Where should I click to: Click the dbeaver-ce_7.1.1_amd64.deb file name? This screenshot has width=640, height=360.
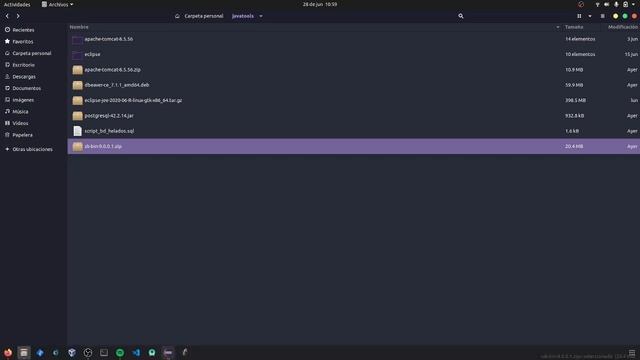pos(117,85)
